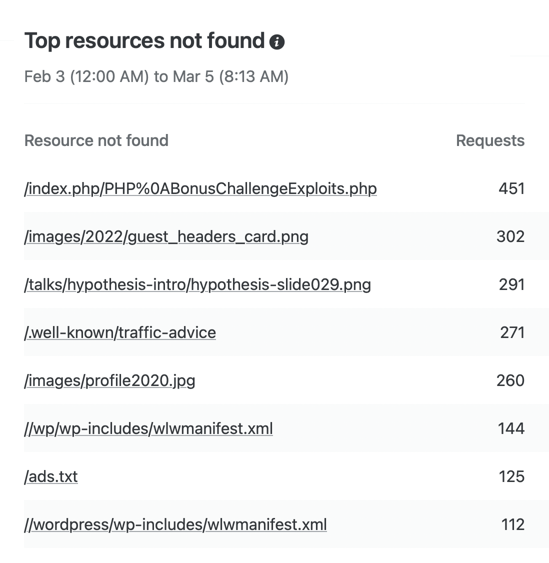
Task: Select the 302 requests count
Action: (x=510, y=237)
